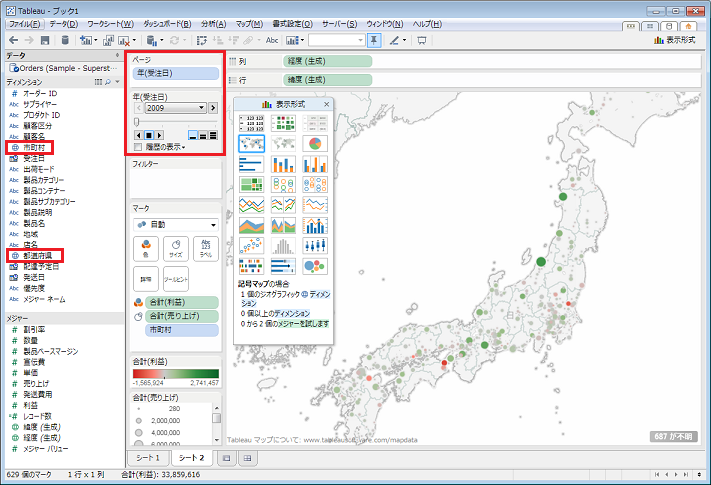The width and height of the screenshot is (711, 485).
Task: Click the 合計(利益) pill on Marks card
Action: tap(181, 302)
